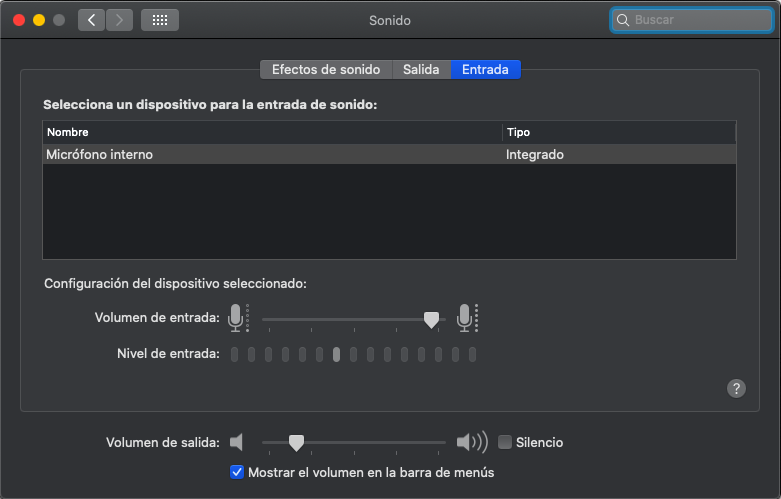
Task: Click the Volumen de salida slider thumb
Action: tap(296, 442)
